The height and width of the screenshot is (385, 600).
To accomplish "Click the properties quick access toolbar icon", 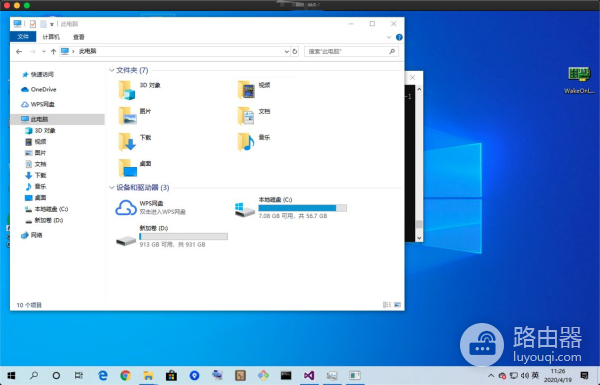I will pyautogui.click(x=33, y=24).
